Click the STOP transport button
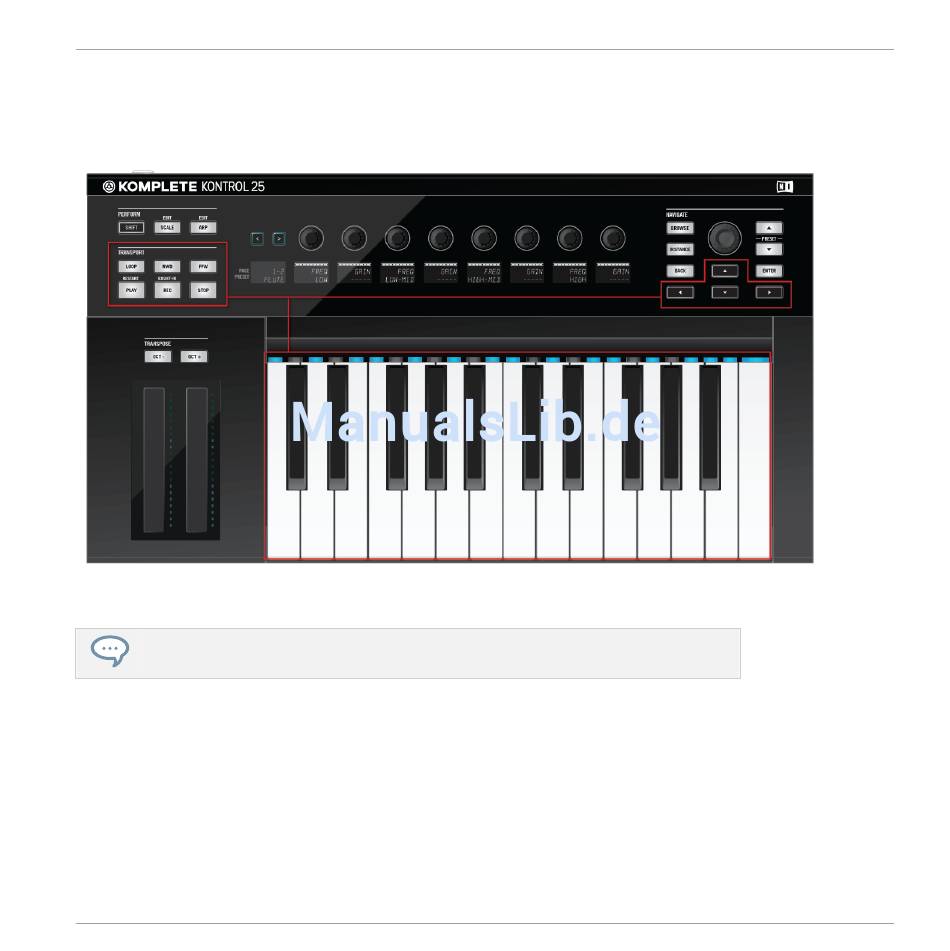Viewport: 950px width, 951px height. pyautogui.click(x=203, y=290)
